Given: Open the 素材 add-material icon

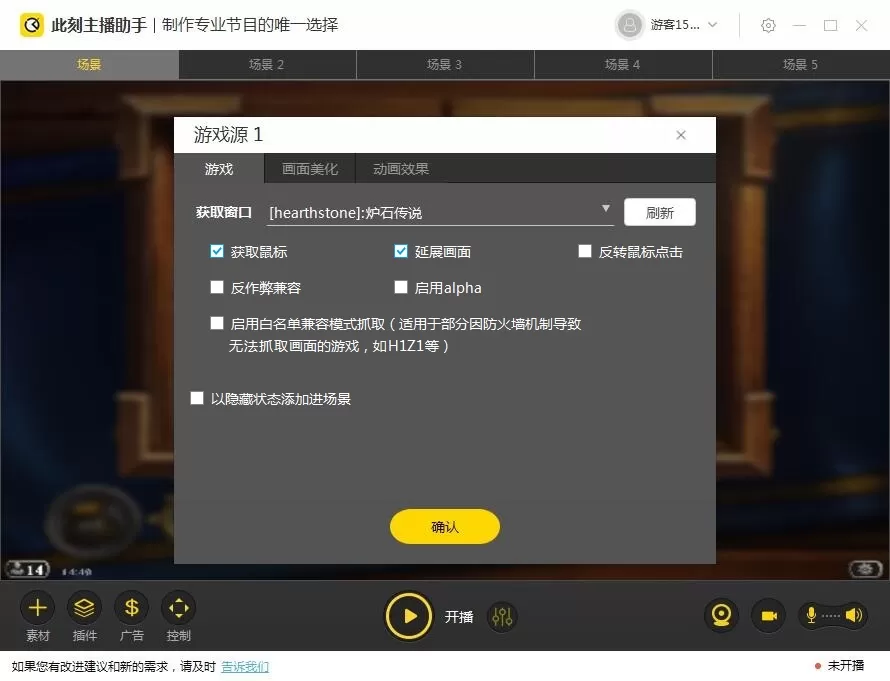Looking at the screenshot, I should (x=37, y=608).
